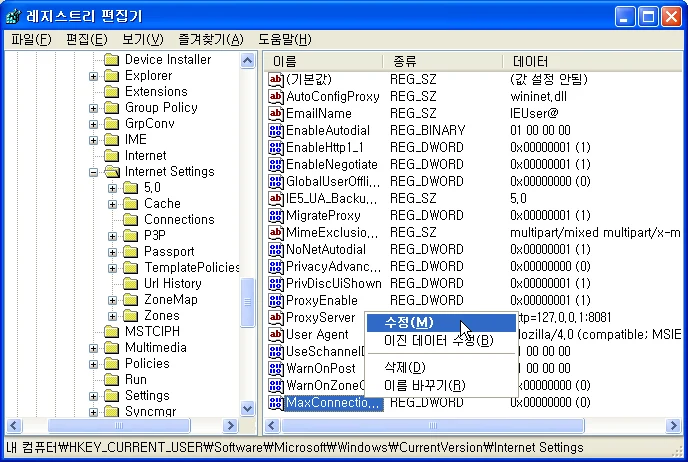Image resolution: width=688 pixels, height=462 pixels.
Task: Expand the Group Policy key
Action: click(93, 108)
